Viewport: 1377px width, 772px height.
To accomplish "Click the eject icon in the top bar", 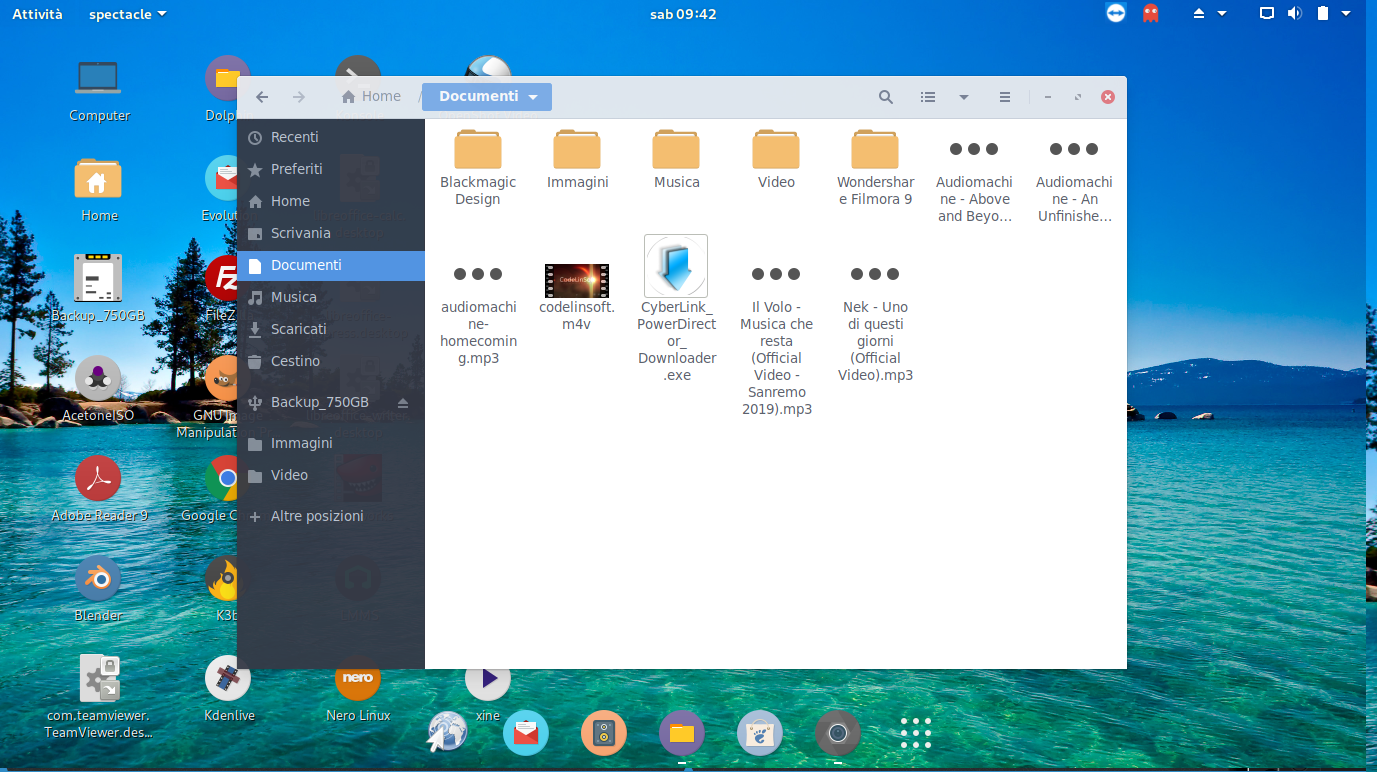I will click(x=1200, y=14).
